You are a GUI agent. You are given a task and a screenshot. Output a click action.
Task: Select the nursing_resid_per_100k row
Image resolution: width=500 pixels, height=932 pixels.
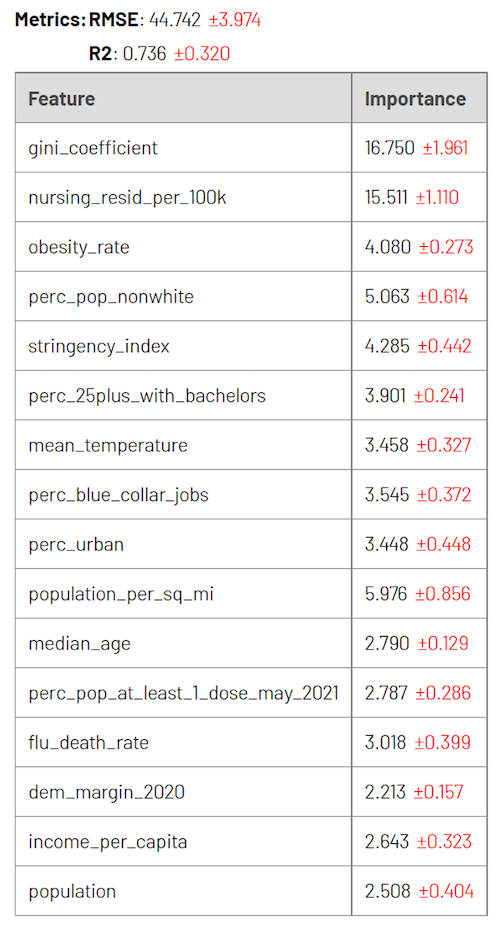[251, 197]
